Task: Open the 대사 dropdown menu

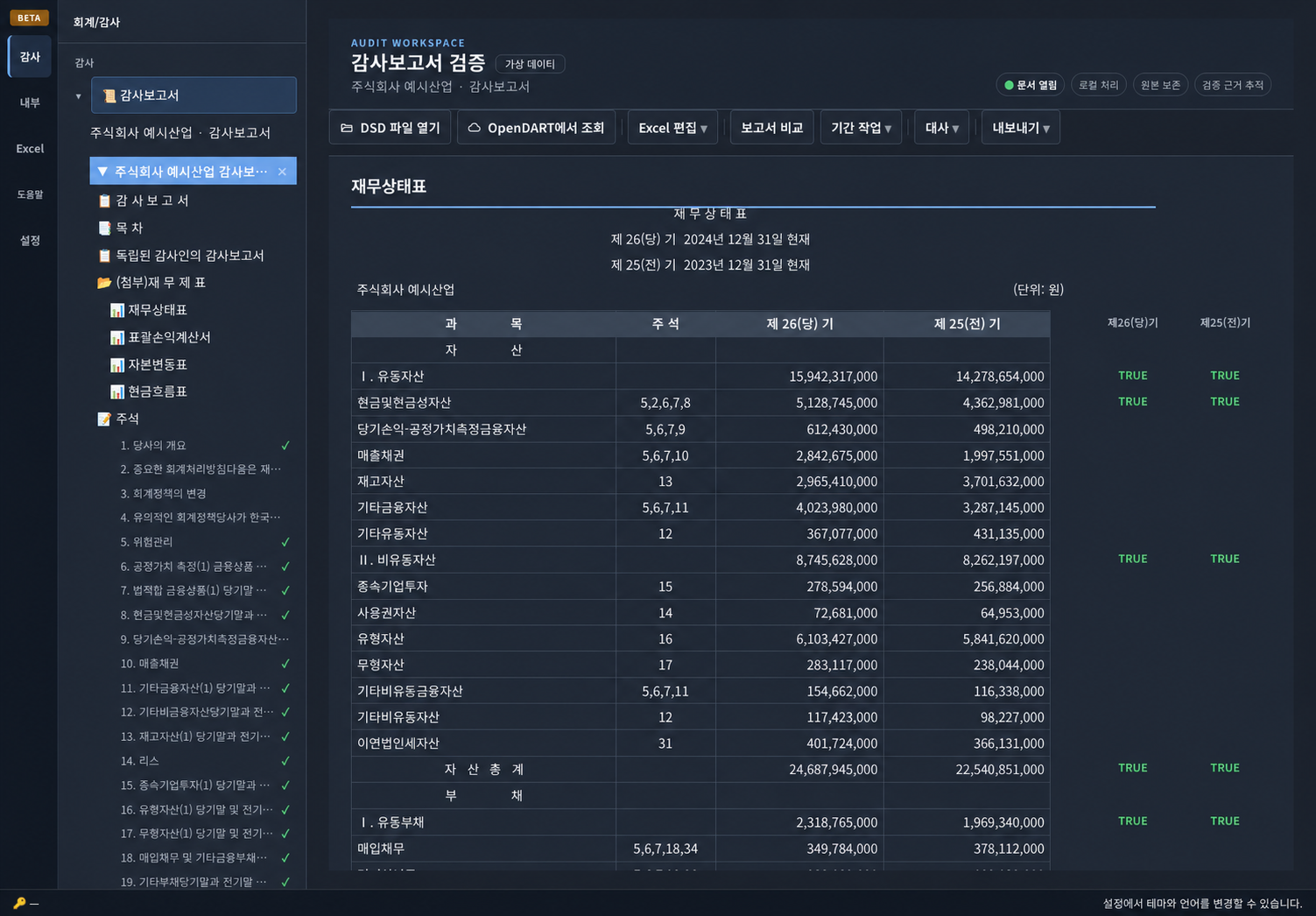Action: 941,128
